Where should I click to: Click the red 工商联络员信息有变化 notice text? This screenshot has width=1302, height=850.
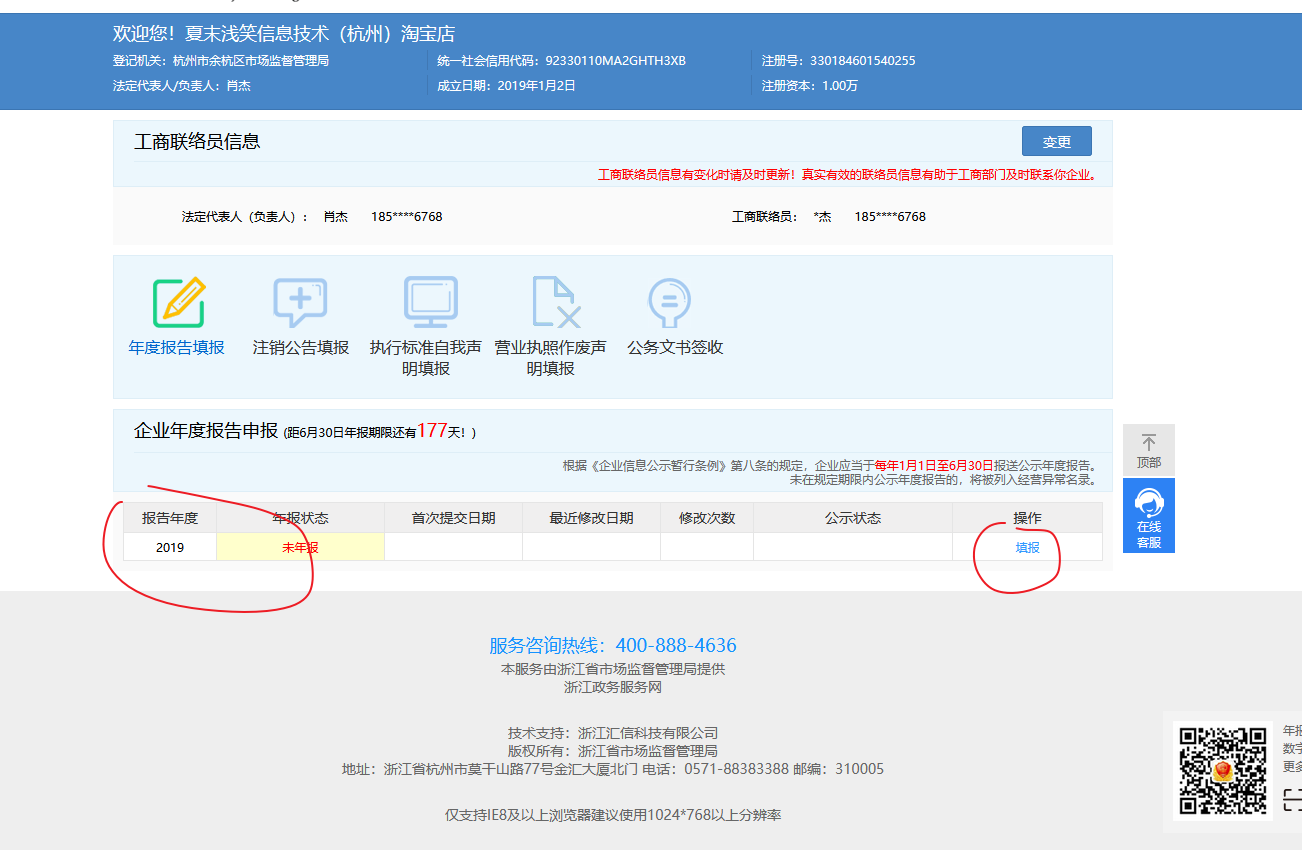pos(847,175)
